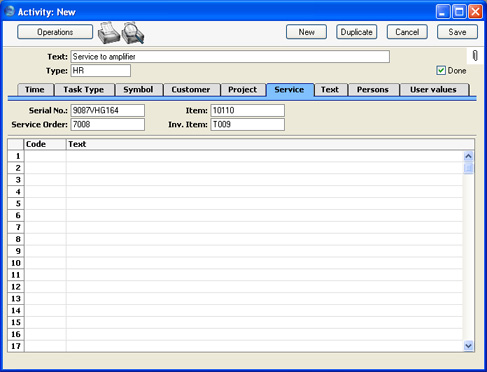Click the Type field containing HR

point(100,71)
